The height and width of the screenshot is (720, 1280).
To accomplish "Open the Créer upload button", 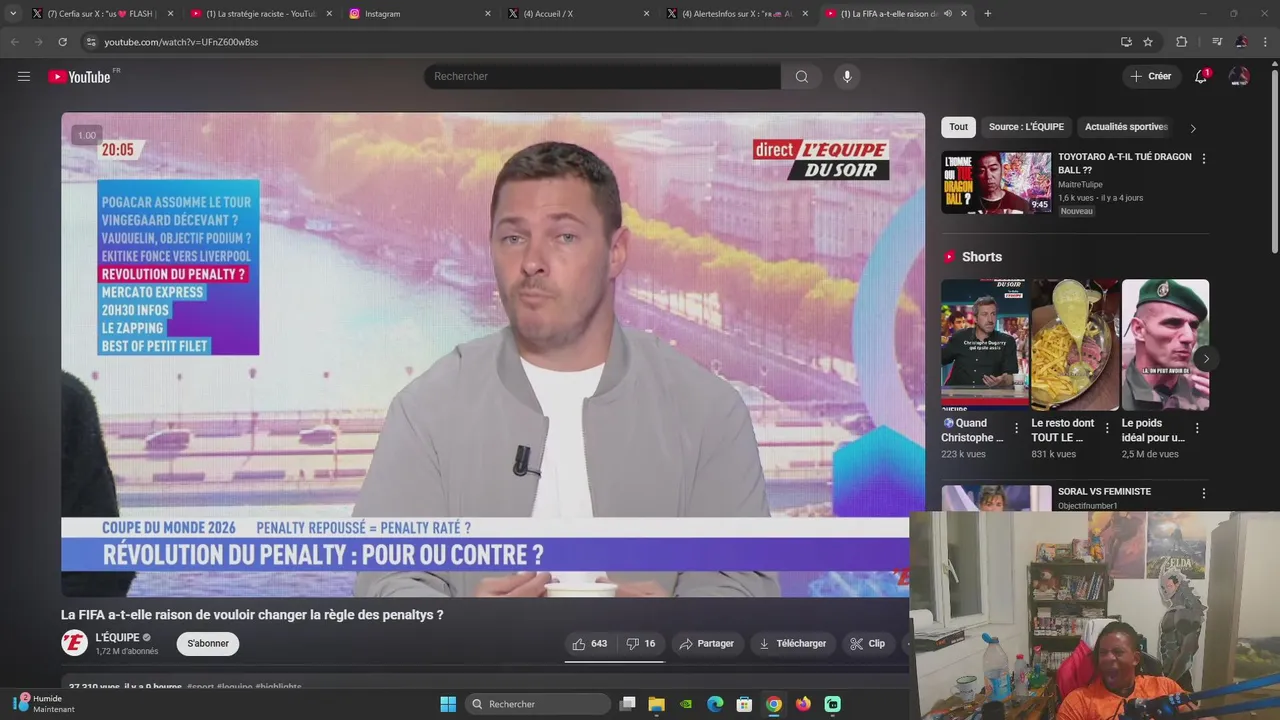I will pyautogui.click(x=1150, y=76).
